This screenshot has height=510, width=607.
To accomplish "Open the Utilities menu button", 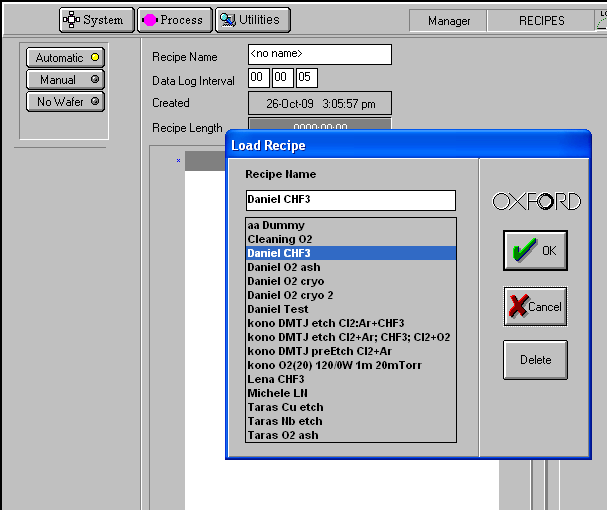I will (x=253, y=20).
